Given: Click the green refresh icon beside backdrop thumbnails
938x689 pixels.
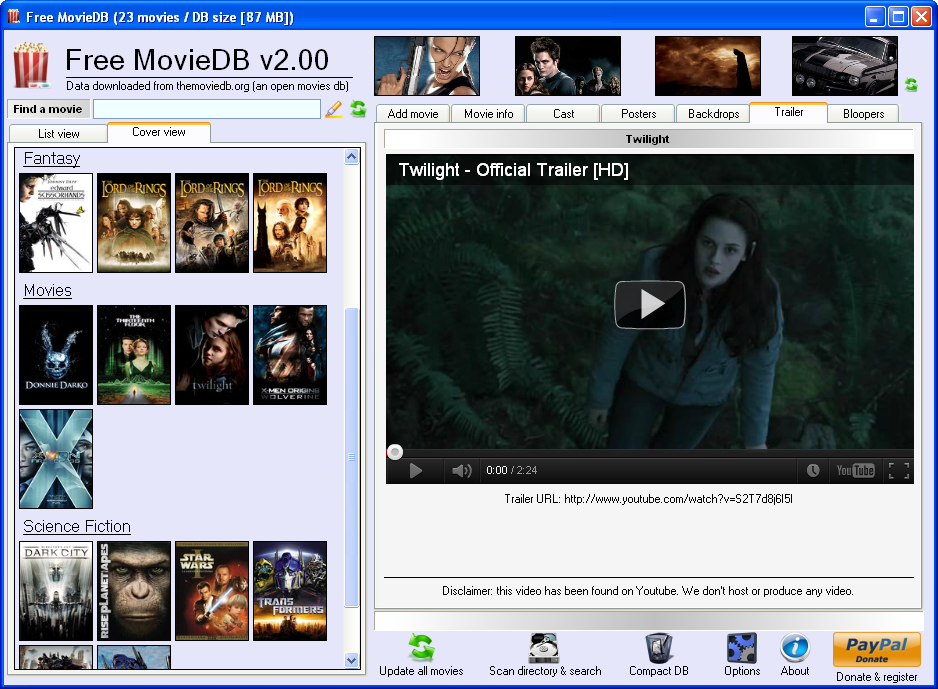Looking at the screenshot, I should pos(911,84).
